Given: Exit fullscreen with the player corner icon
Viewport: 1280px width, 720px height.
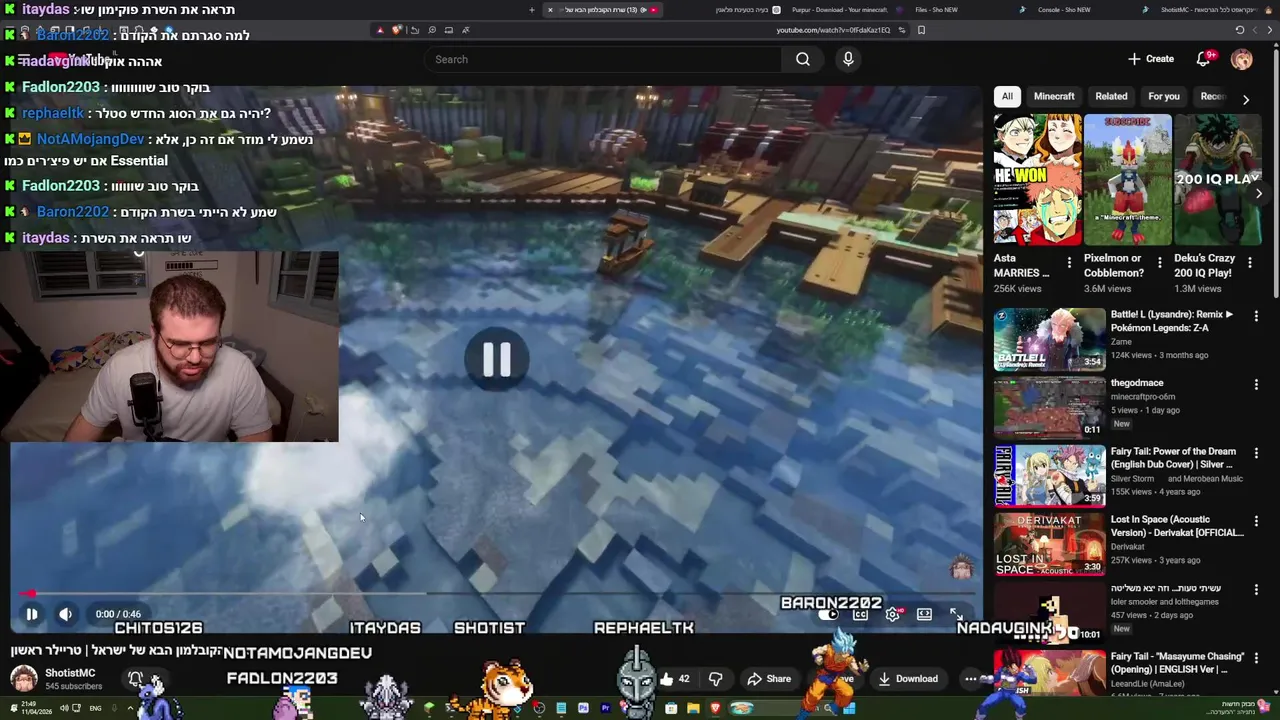Looking at the screenshot, I should 956,614.
